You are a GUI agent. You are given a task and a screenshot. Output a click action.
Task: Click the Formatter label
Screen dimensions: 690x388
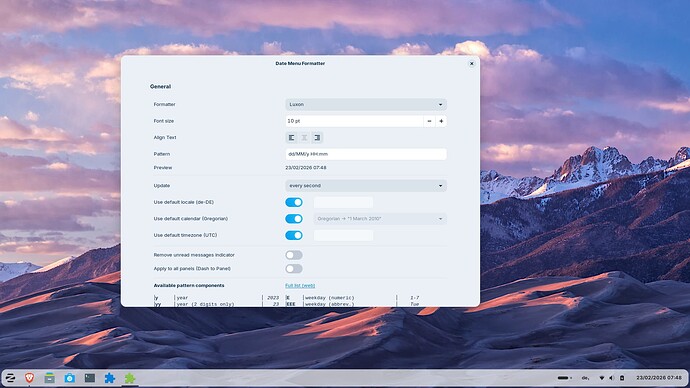165,104
